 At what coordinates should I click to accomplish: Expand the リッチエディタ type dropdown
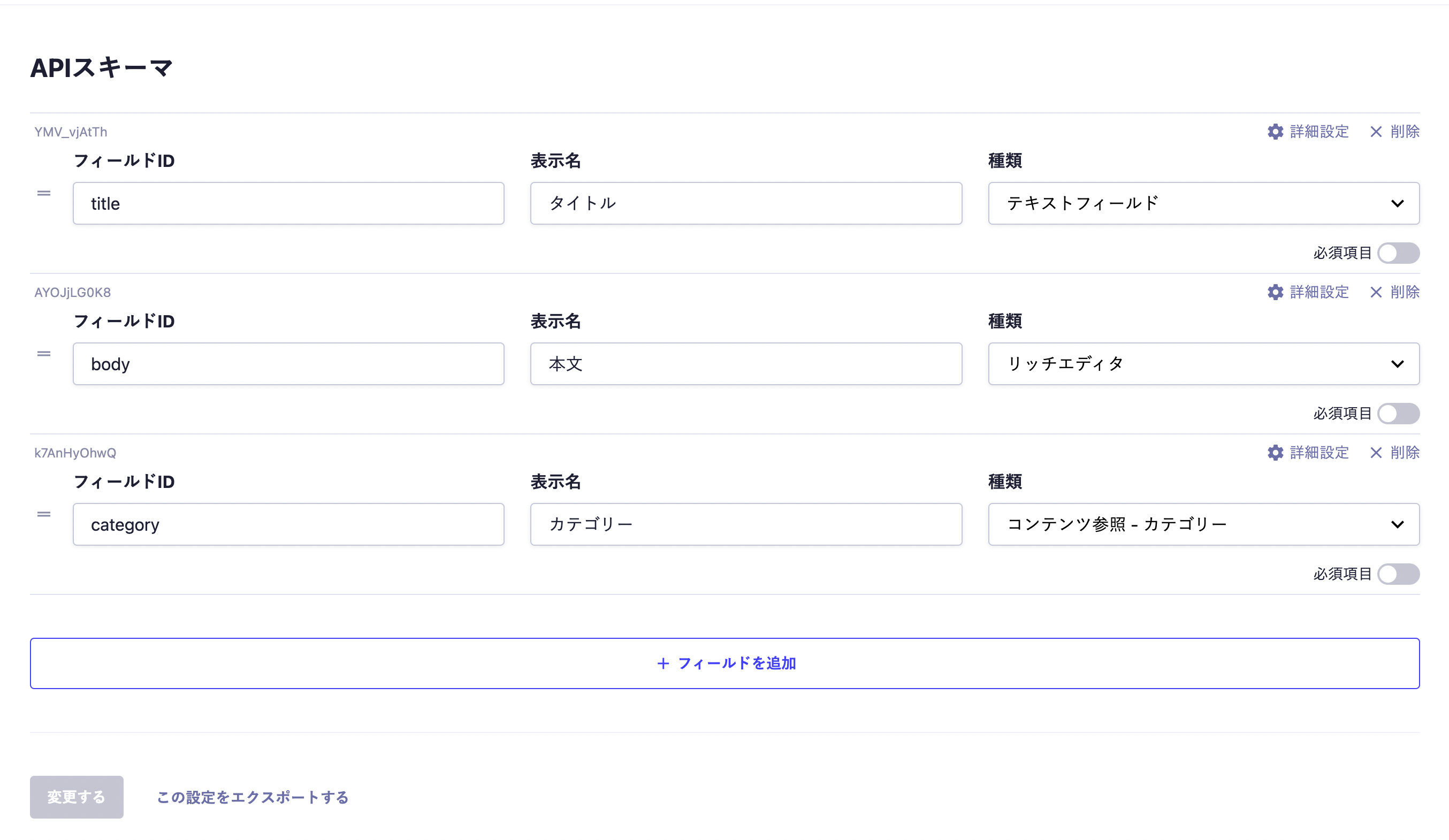click(1203, 364)
